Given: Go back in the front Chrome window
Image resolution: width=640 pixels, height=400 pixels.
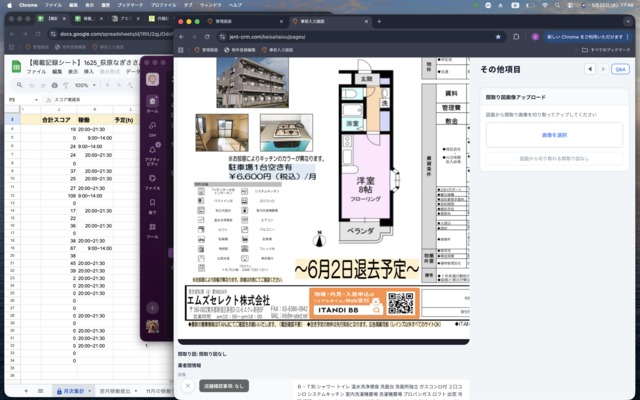Looking at the screenshot, I should coord(182,37).
